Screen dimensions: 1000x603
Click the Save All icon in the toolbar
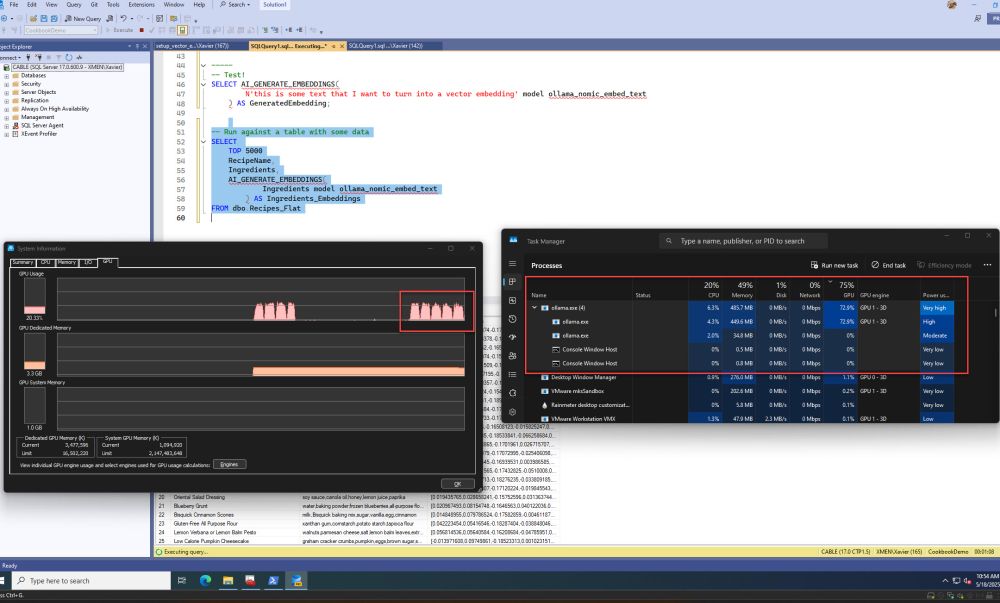click(x=54, y=18)
